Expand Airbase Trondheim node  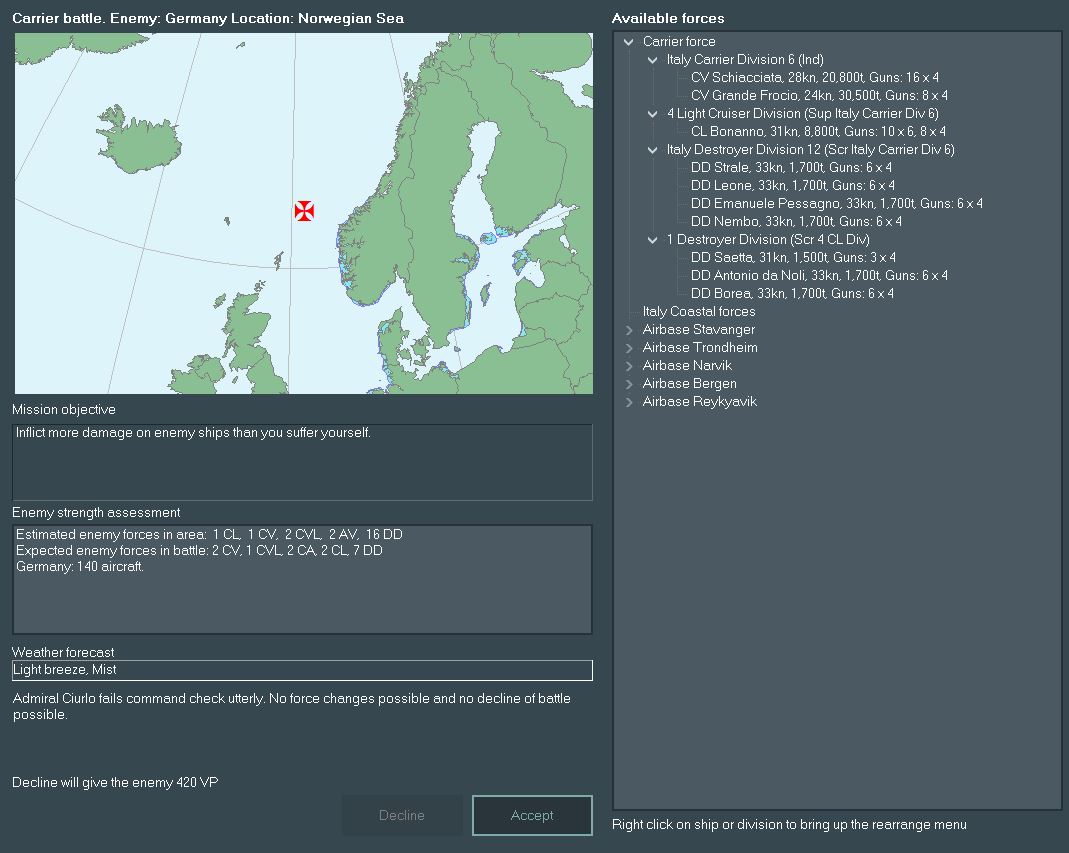pyautogui.click(x=629, y=348)
